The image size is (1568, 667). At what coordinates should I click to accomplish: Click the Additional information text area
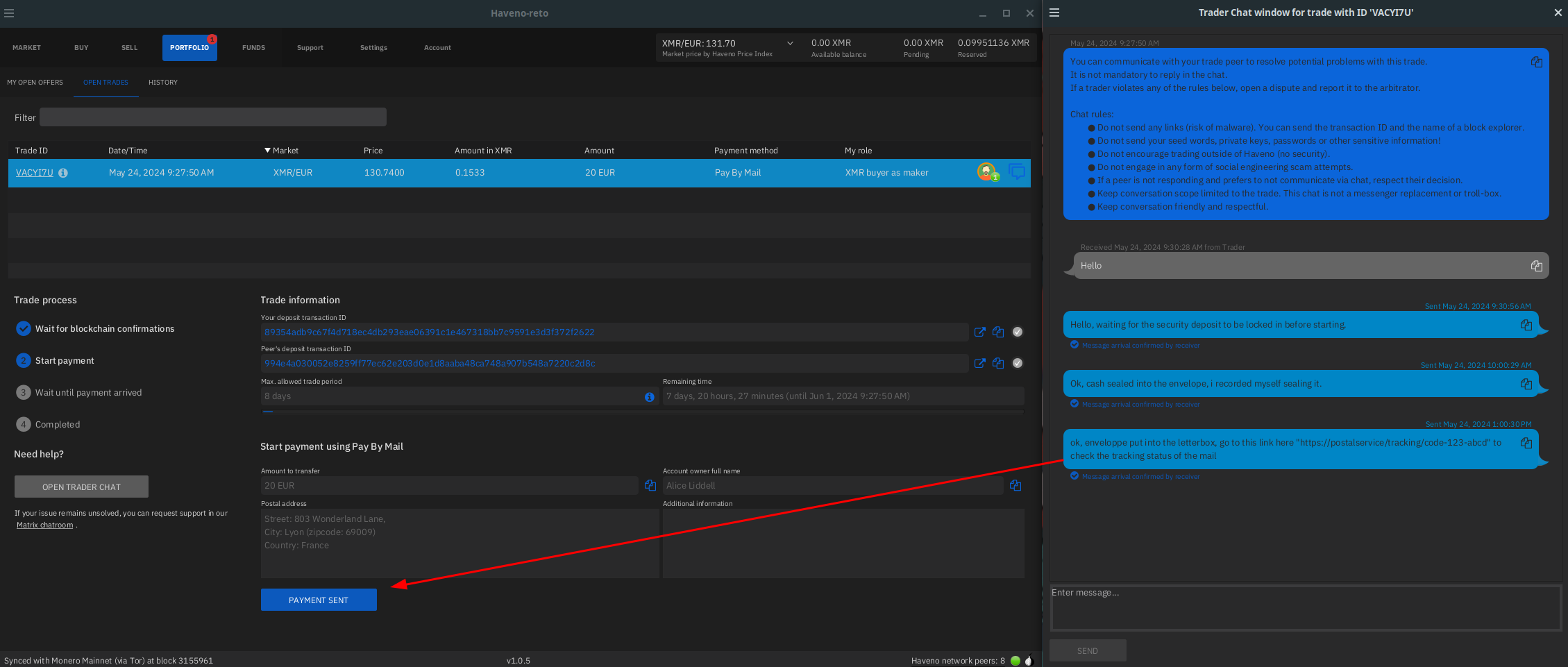(843, 543)
